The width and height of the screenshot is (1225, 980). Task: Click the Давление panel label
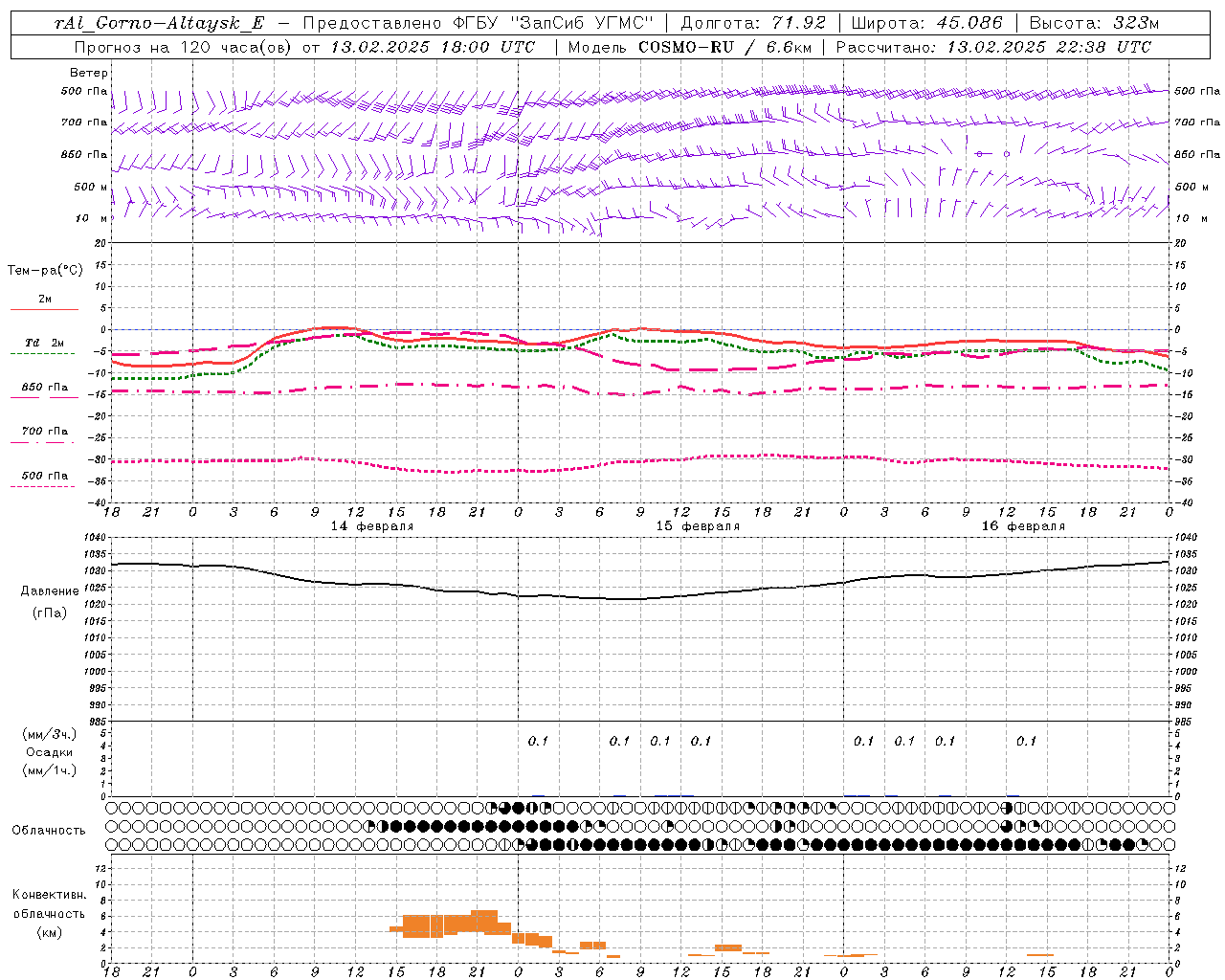tap(50, 591)
